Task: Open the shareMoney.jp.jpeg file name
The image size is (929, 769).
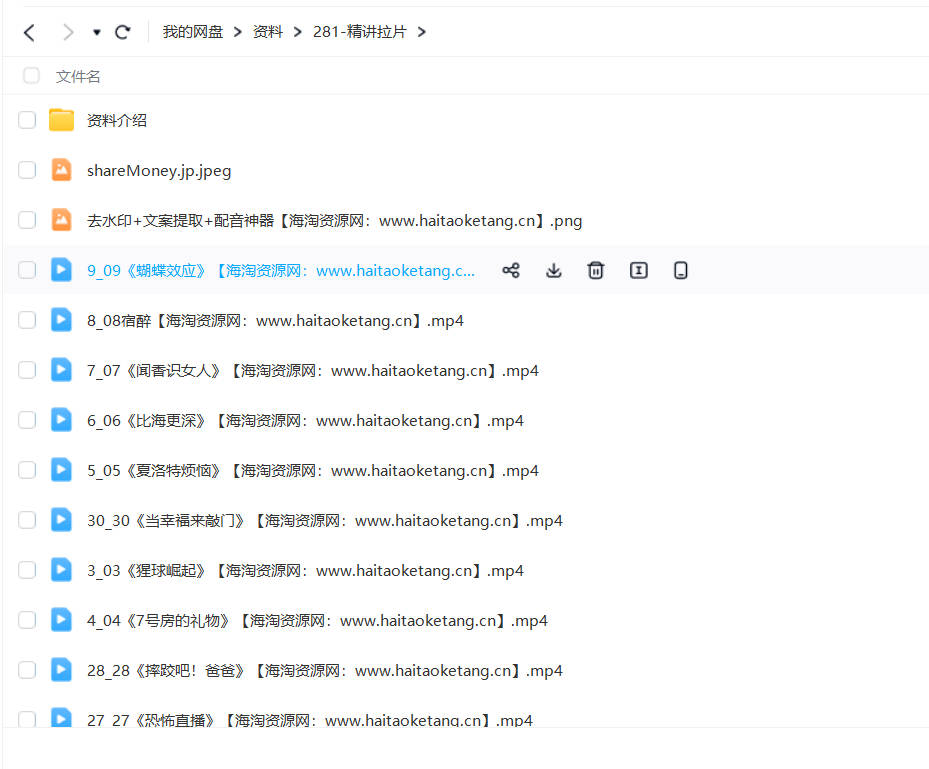Action: (159, 171)
